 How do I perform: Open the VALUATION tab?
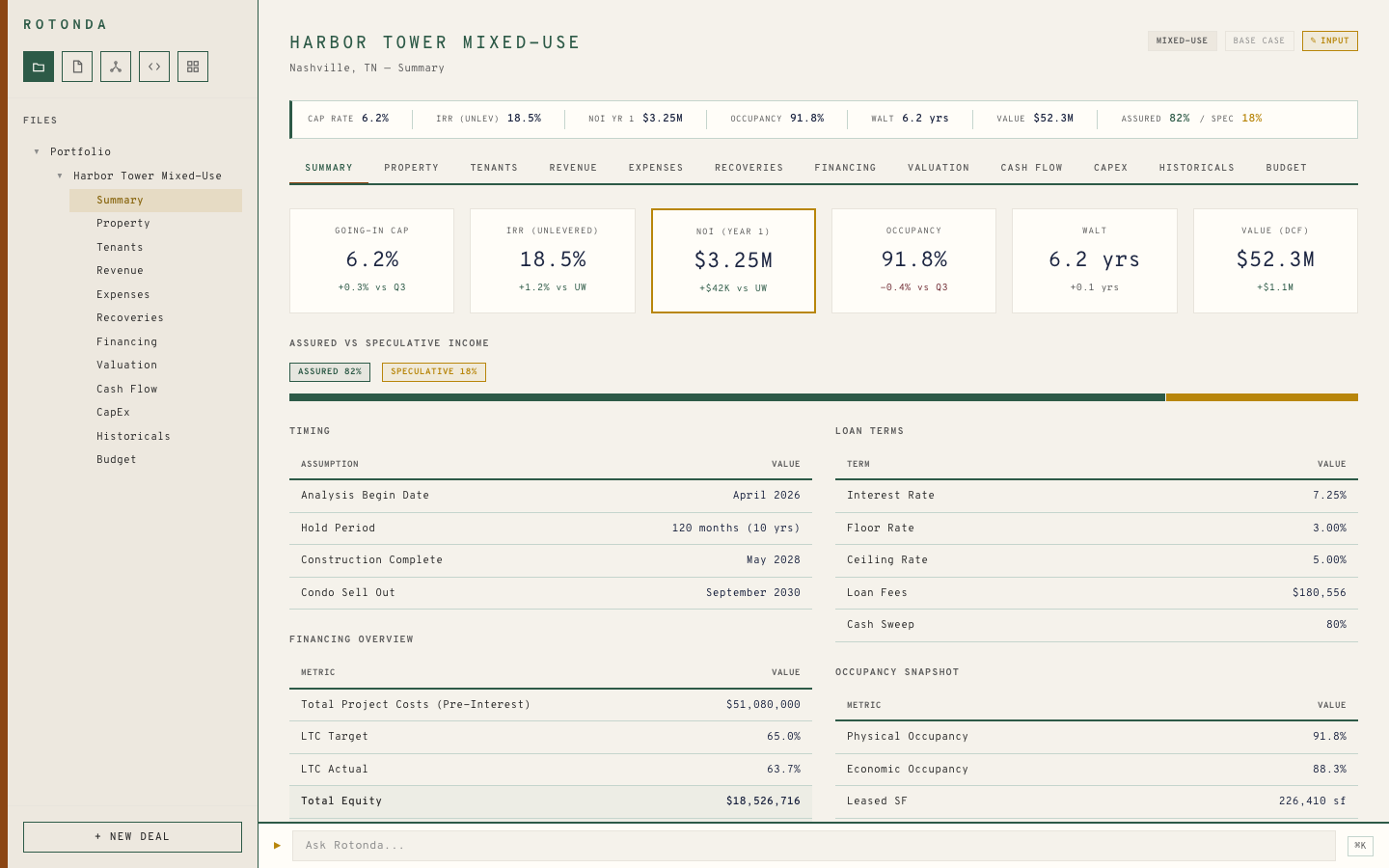pos(938,167)
